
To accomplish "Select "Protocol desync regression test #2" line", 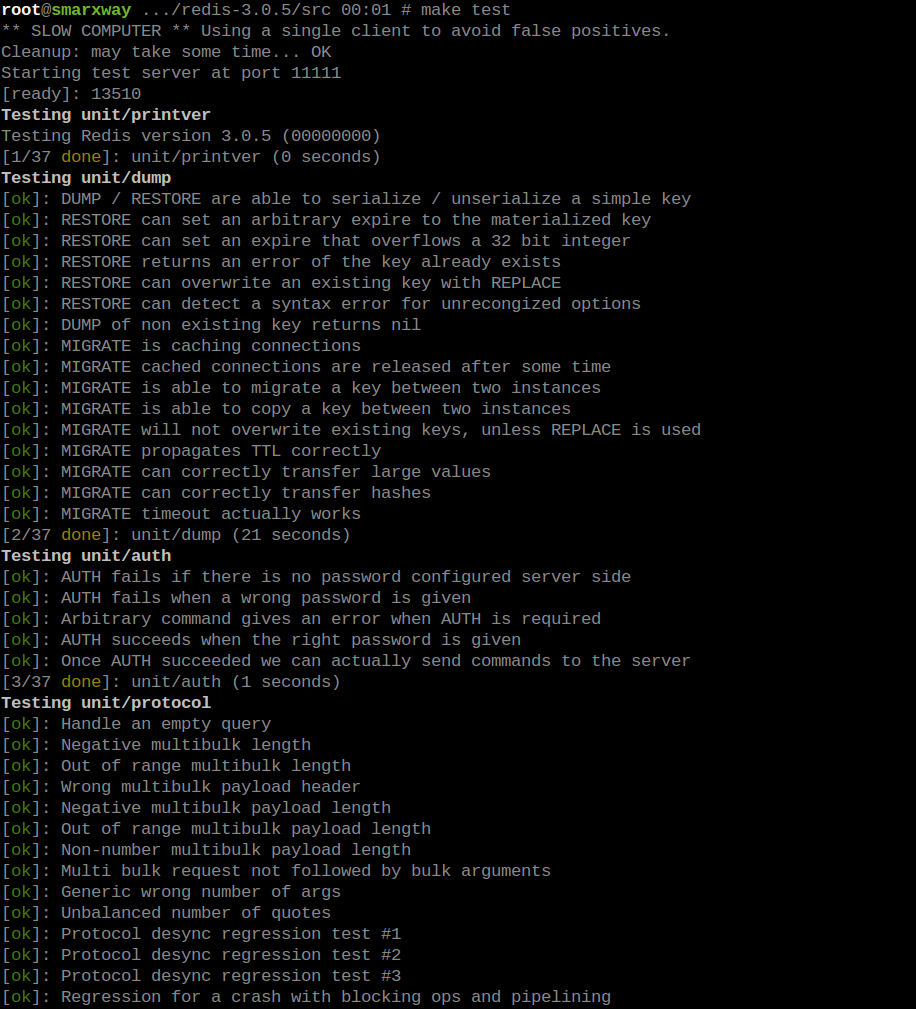I will [201, 956].
